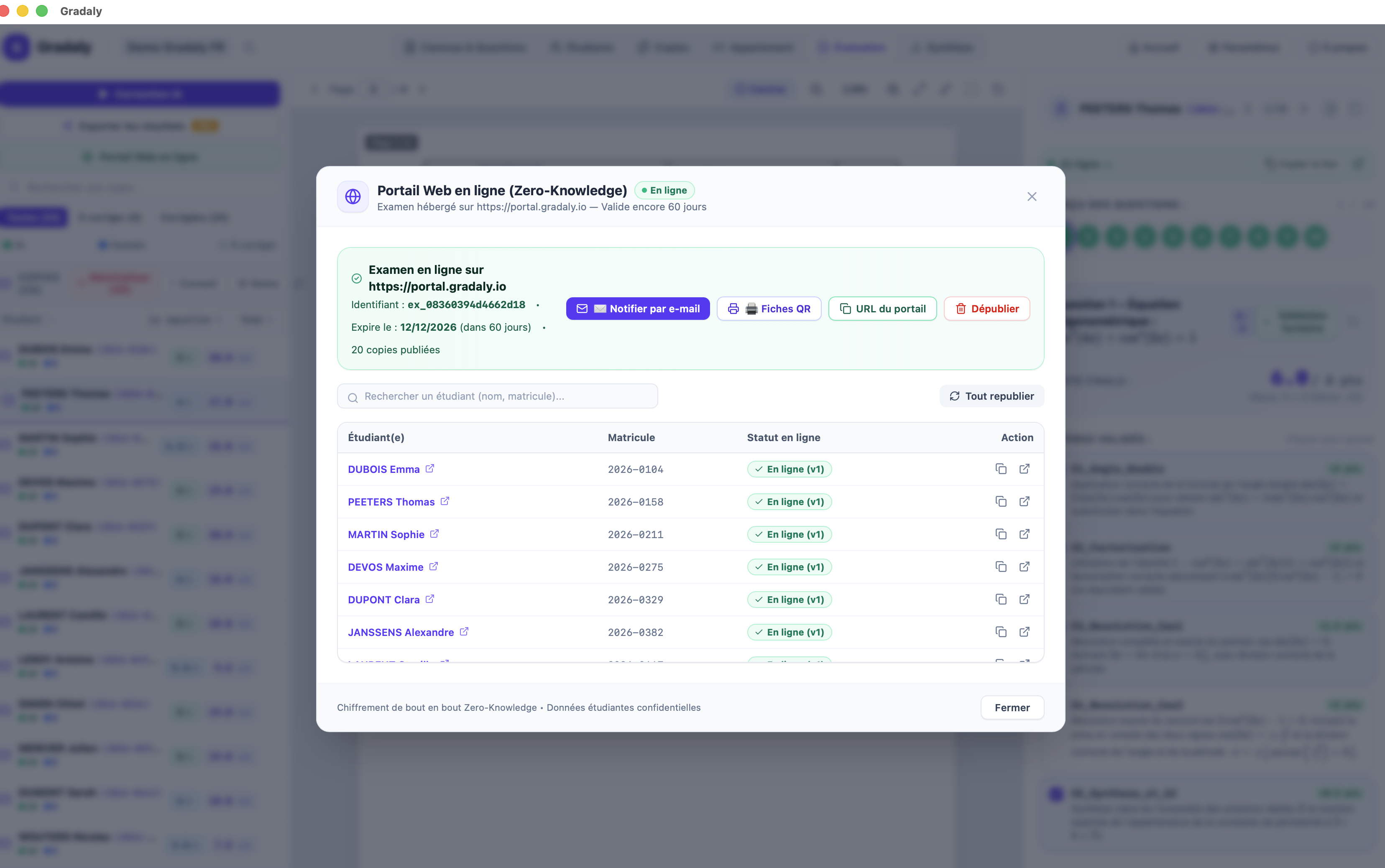Click matricule 2026-0275

point(635,567)
